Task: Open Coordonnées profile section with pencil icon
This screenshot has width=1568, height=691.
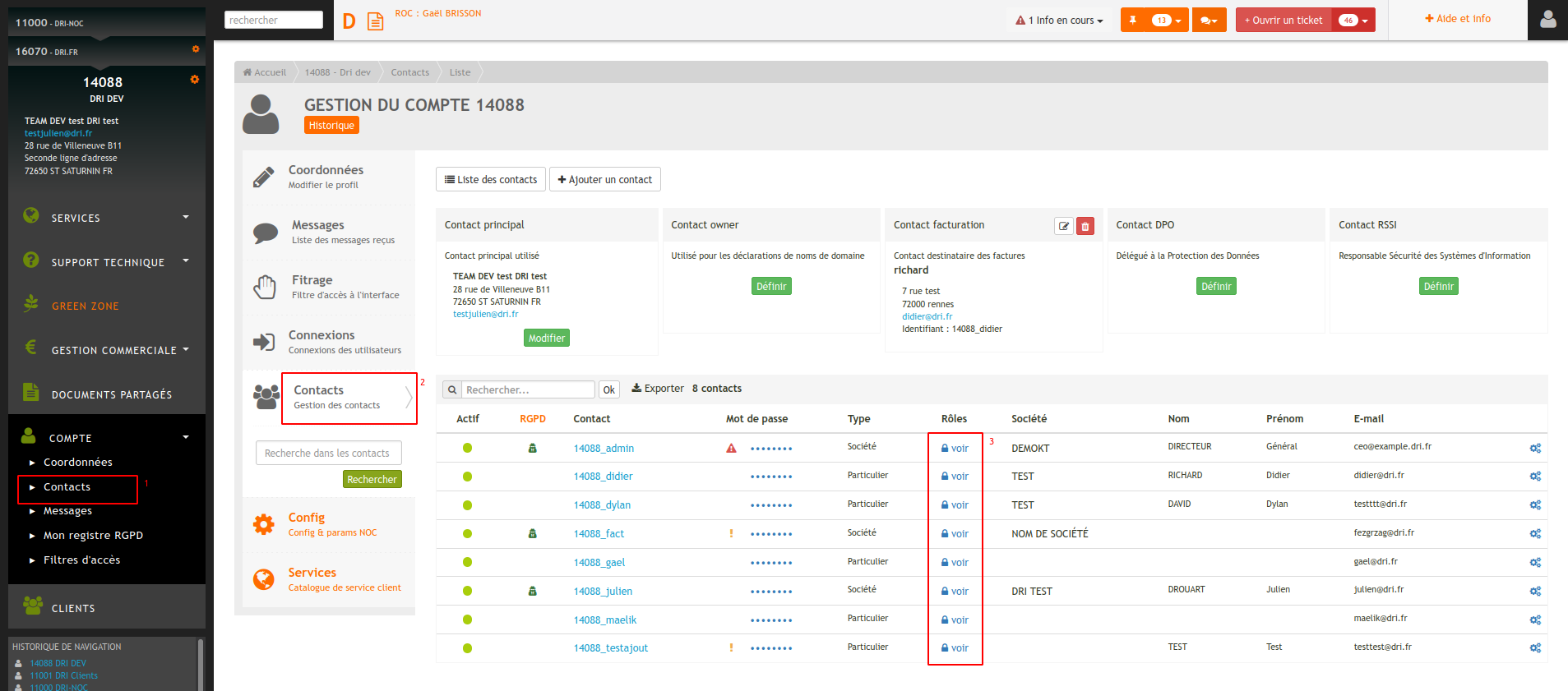Action: [329, 177]
